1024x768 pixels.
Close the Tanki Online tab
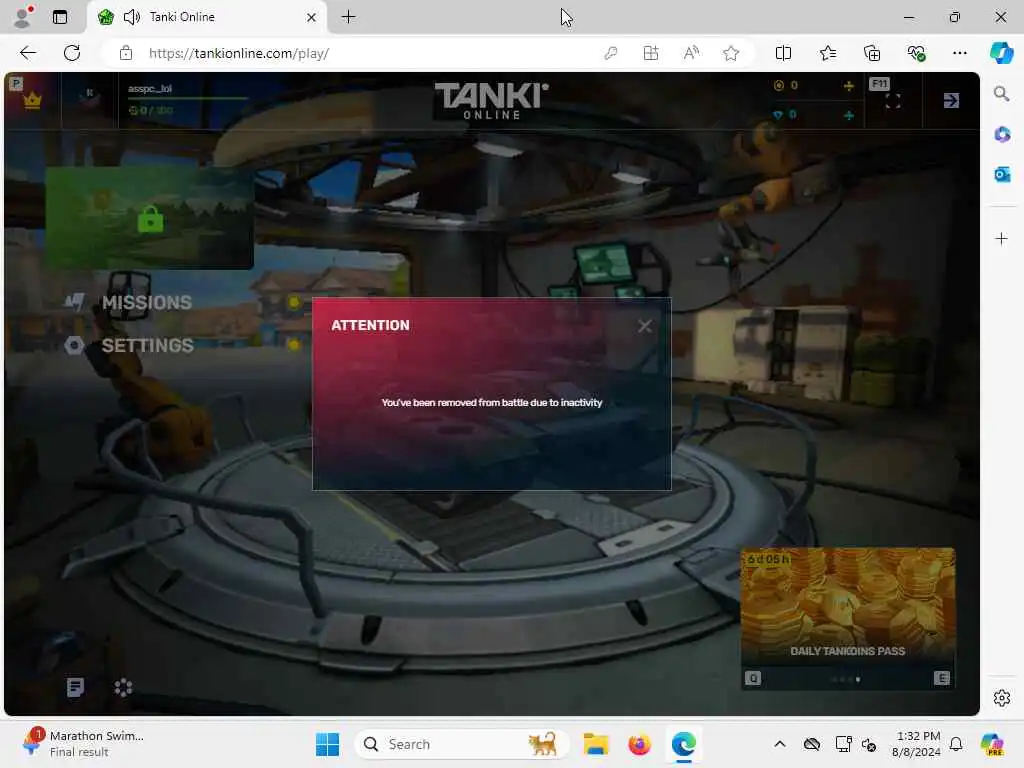pos(312,17)
